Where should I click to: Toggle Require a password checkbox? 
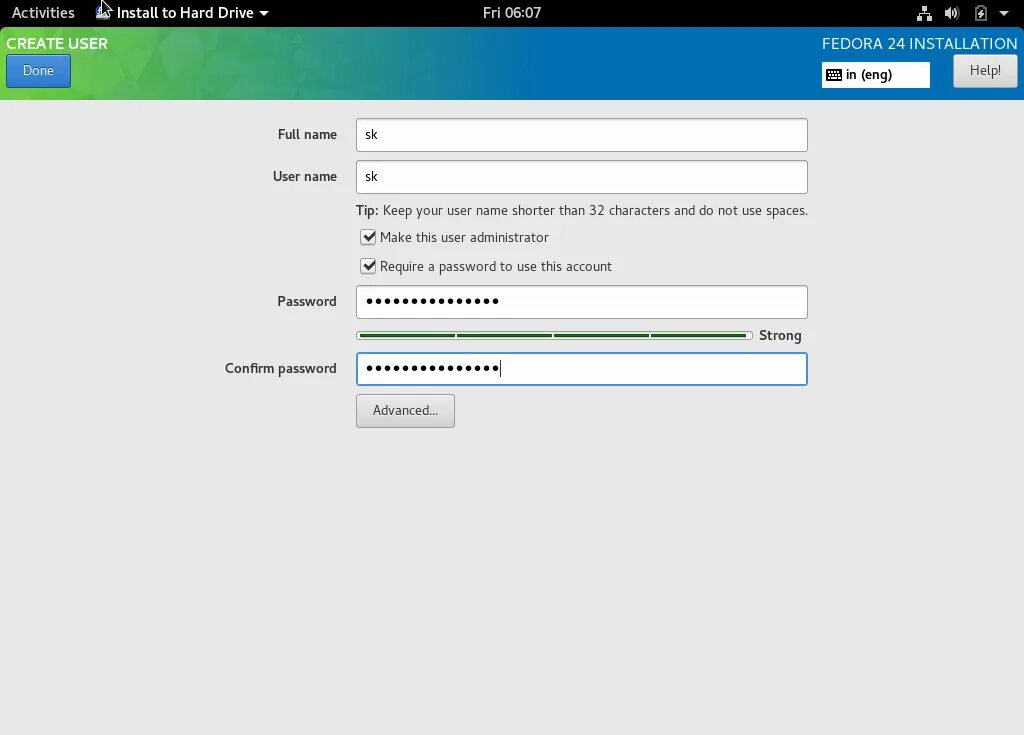(368, 266)
